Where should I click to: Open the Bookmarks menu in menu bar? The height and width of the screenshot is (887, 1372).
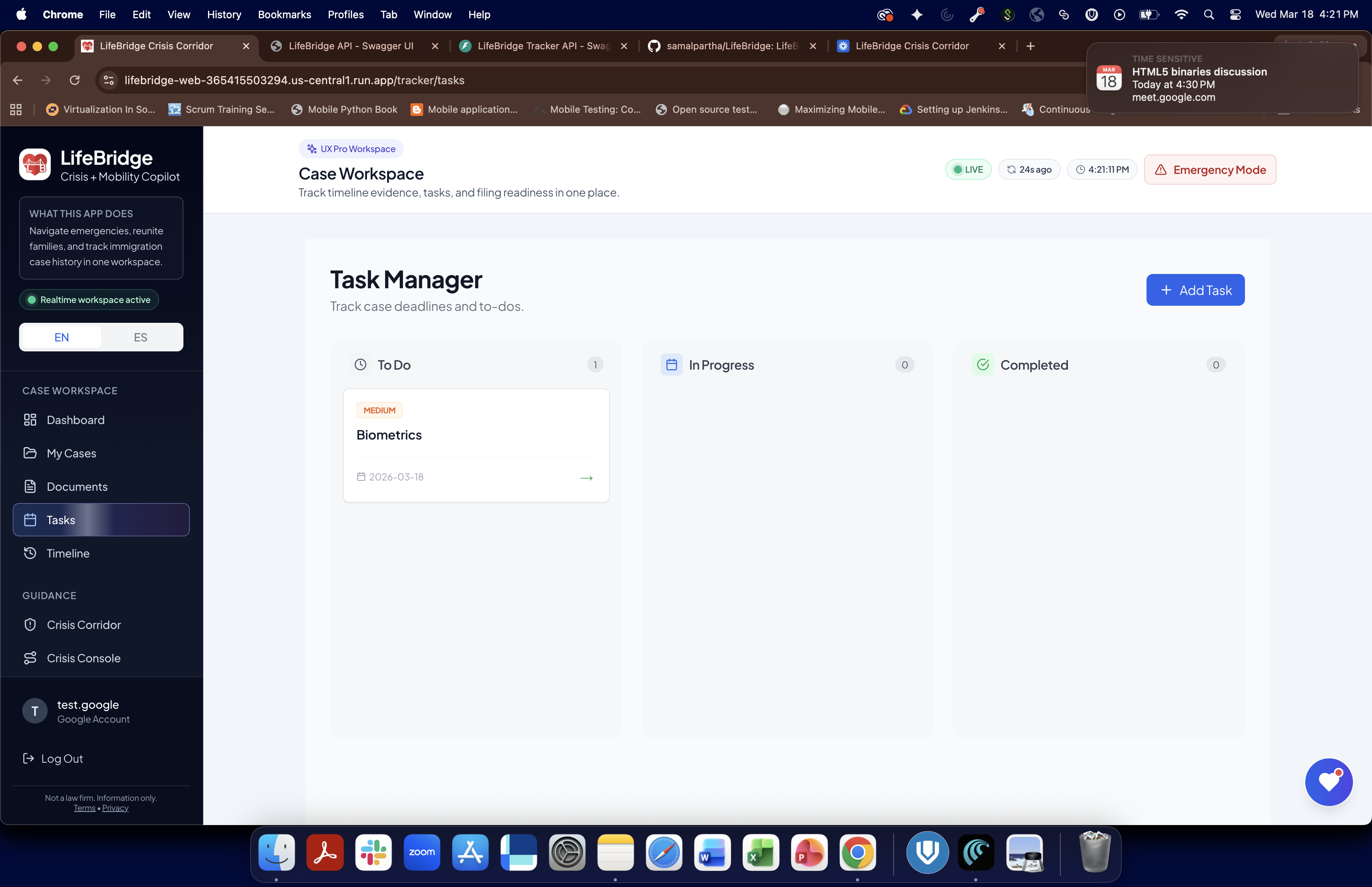[x=284, y=14]
